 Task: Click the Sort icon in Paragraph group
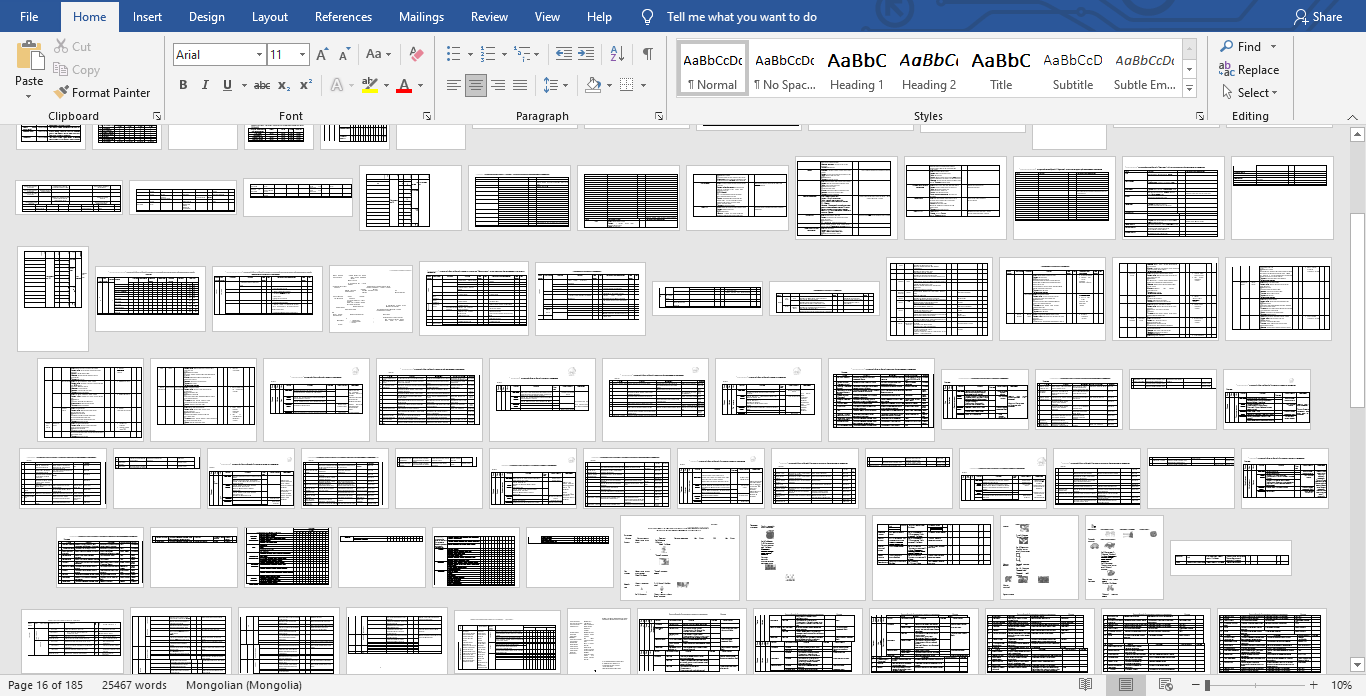click(x=617, y=54)
